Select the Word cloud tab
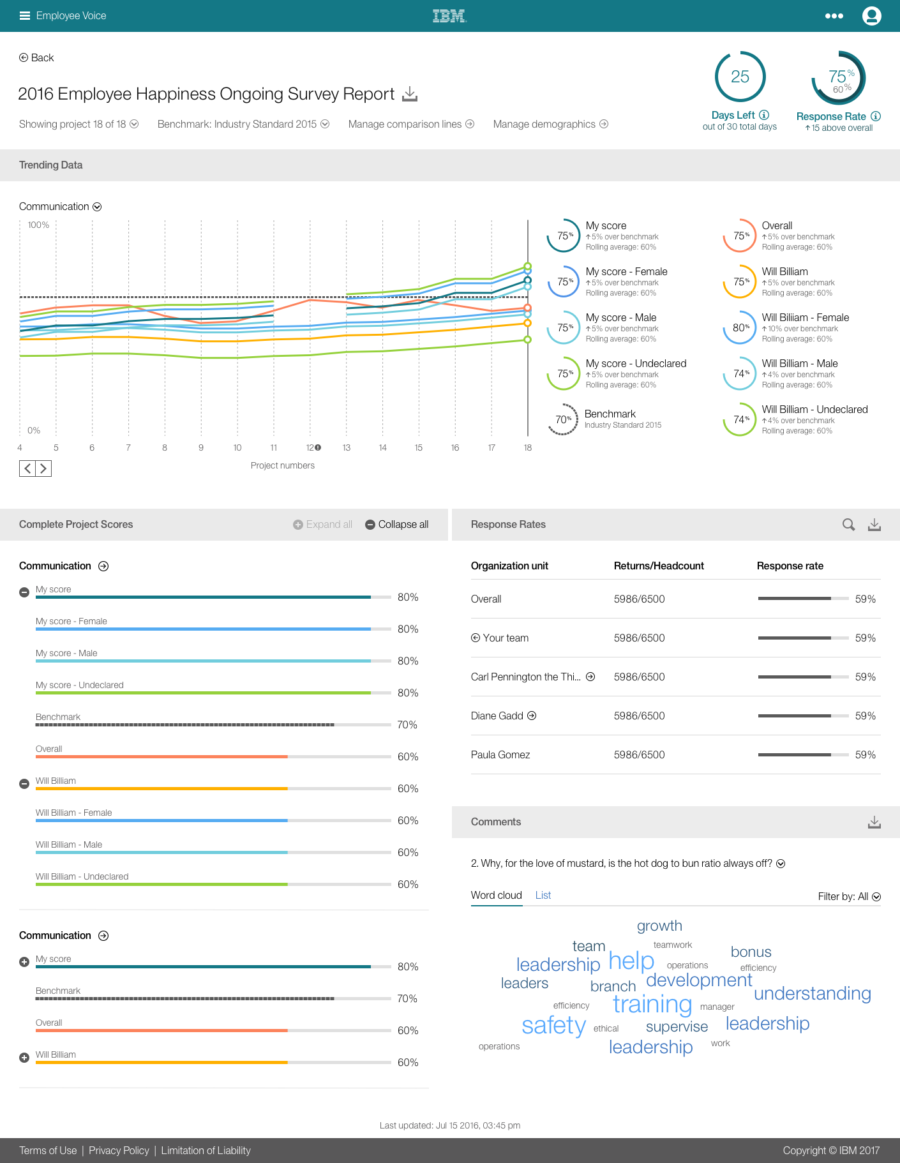The height and width of the screenshot is (1163, 900). 496,895
